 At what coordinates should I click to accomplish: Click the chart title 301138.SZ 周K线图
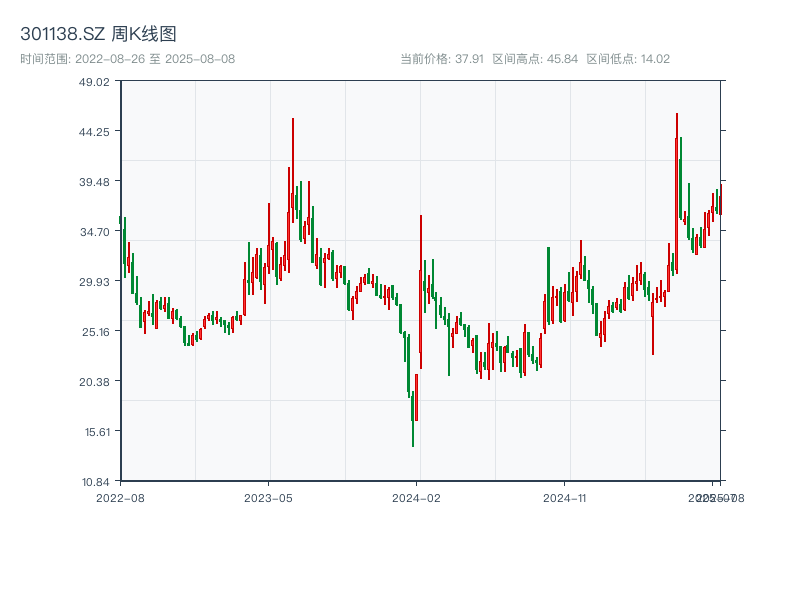click(x=99, y=35)
